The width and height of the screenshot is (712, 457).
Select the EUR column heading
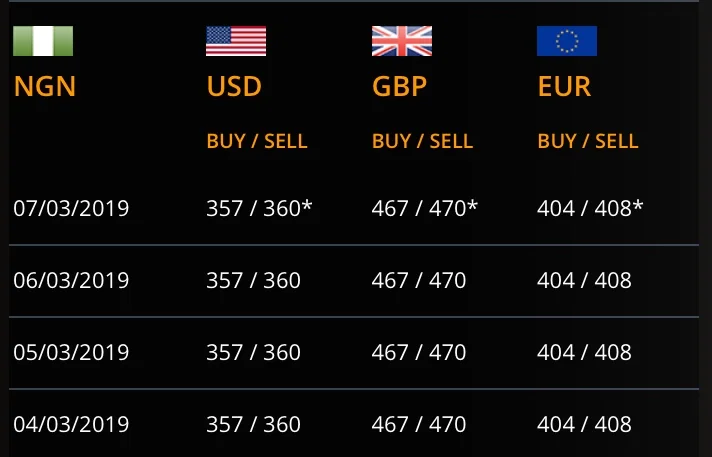564,86
